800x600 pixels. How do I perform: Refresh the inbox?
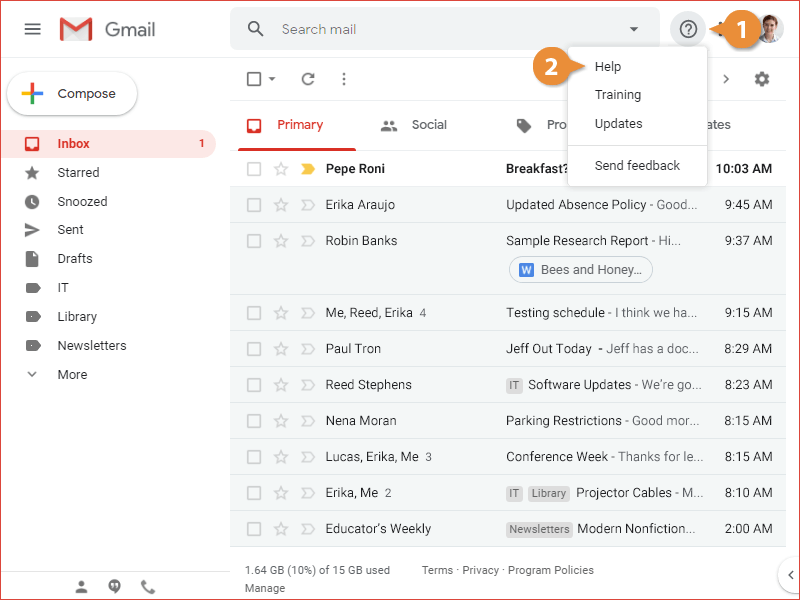(308, 79)
